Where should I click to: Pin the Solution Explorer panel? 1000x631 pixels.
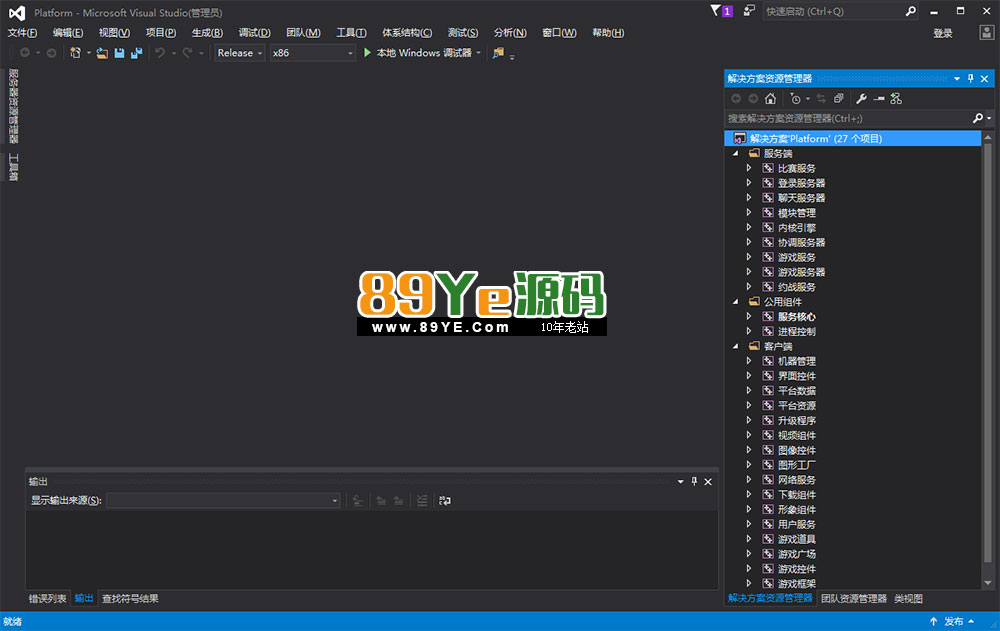click(x=971, y=78)
